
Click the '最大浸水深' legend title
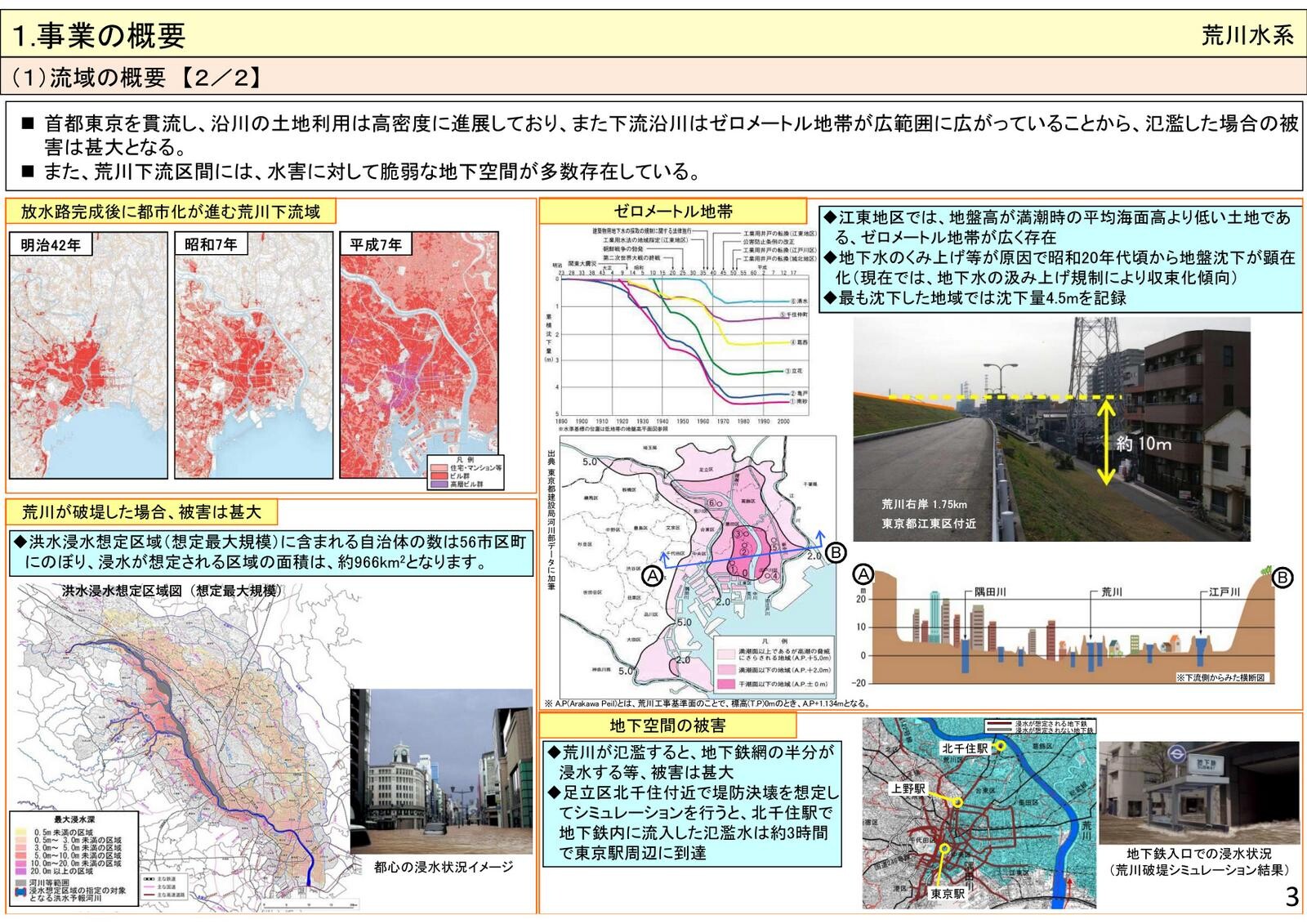coord(74,819)
